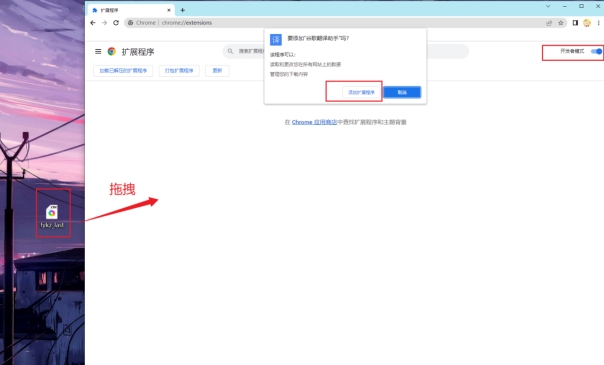604x365 pixels.
Task: Click 加载已解压的扩展程序 button
Action: coord(123,71)
